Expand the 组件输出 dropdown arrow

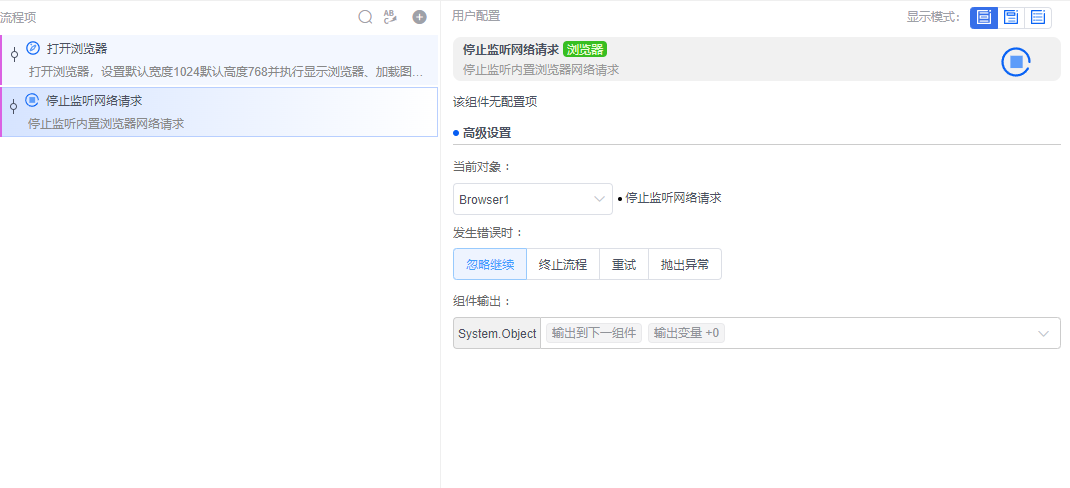(1043, 334)
